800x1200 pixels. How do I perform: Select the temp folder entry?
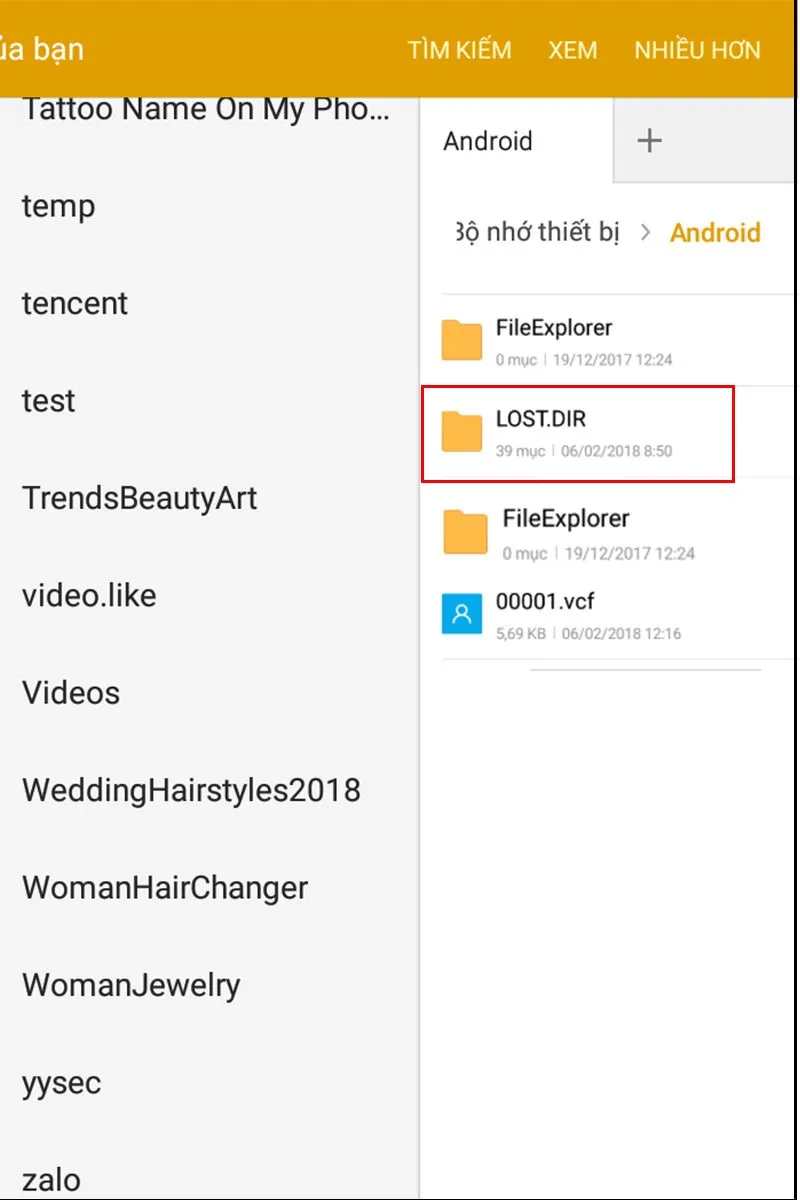[x=58, y=206]
